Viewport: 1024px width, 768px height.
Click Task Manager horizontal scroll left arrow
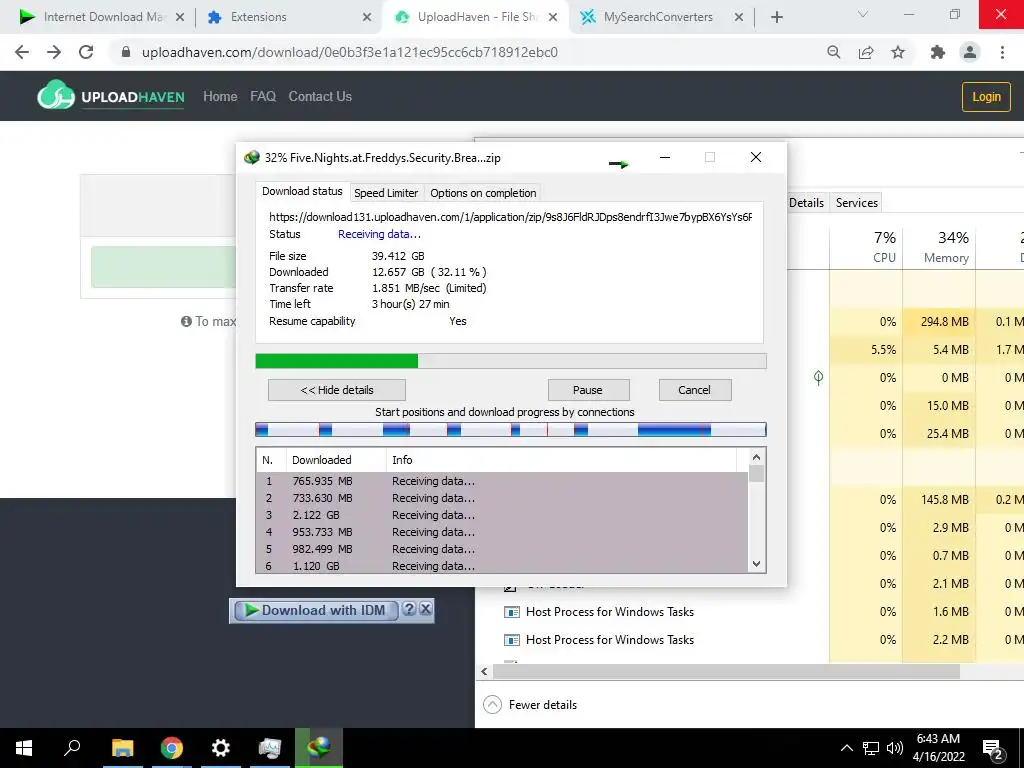click(484, 671)
